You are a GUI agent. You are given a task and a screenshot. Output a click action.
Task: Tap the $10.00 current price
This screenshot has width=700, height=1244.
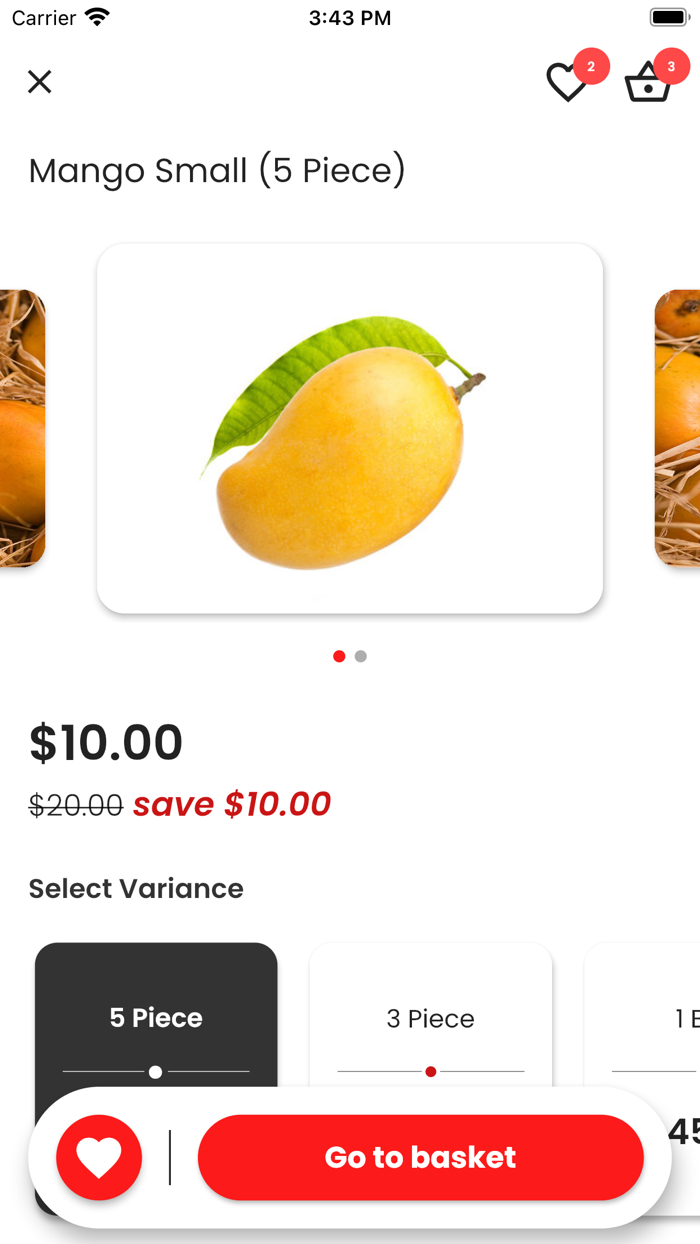tap(106, 742)
